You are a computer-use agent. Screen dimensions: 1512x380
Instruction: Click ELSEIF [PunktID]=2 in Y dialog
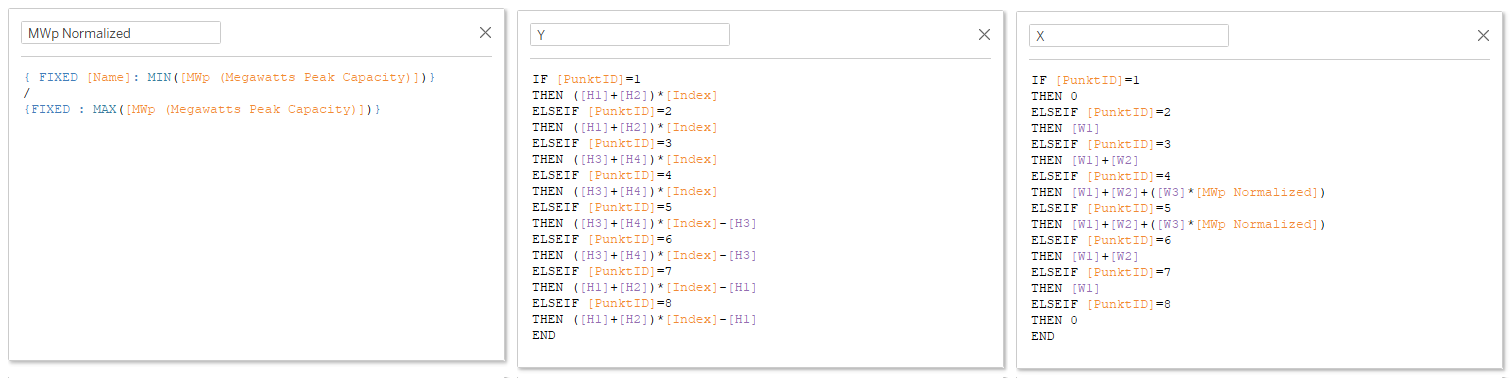[602, 111]
